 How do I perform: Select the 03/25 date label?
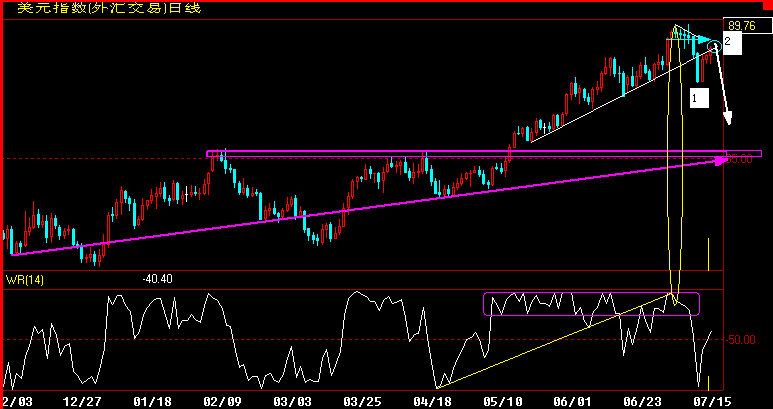click(362, 402)
